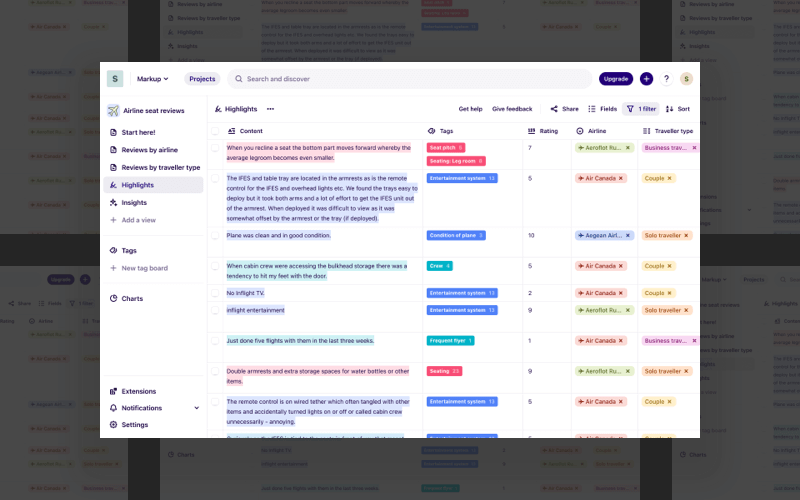Viewport: 800px width, 500px height.
Task: Expand the Notifications chevron in sidebar
Action: [x=196, y=408]
